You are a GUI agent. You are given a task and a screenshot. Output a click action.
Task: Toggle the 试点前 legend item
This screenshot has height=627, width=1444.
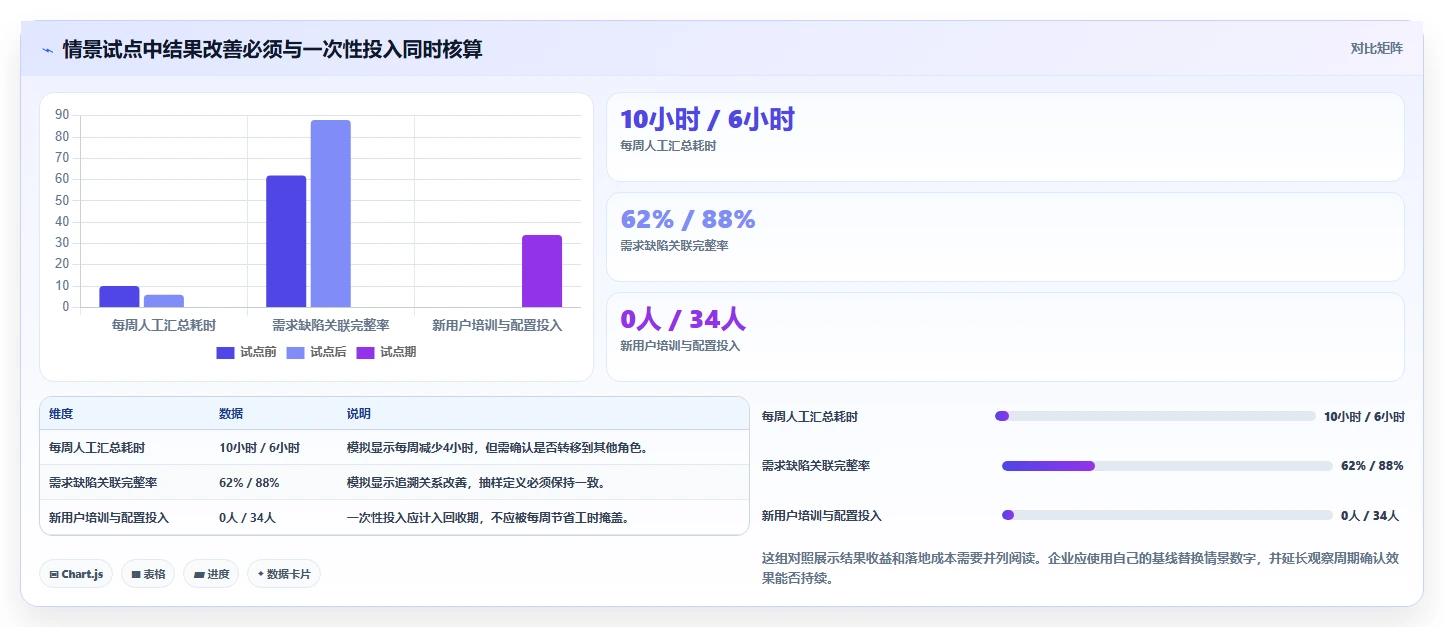tap(246, 352)
